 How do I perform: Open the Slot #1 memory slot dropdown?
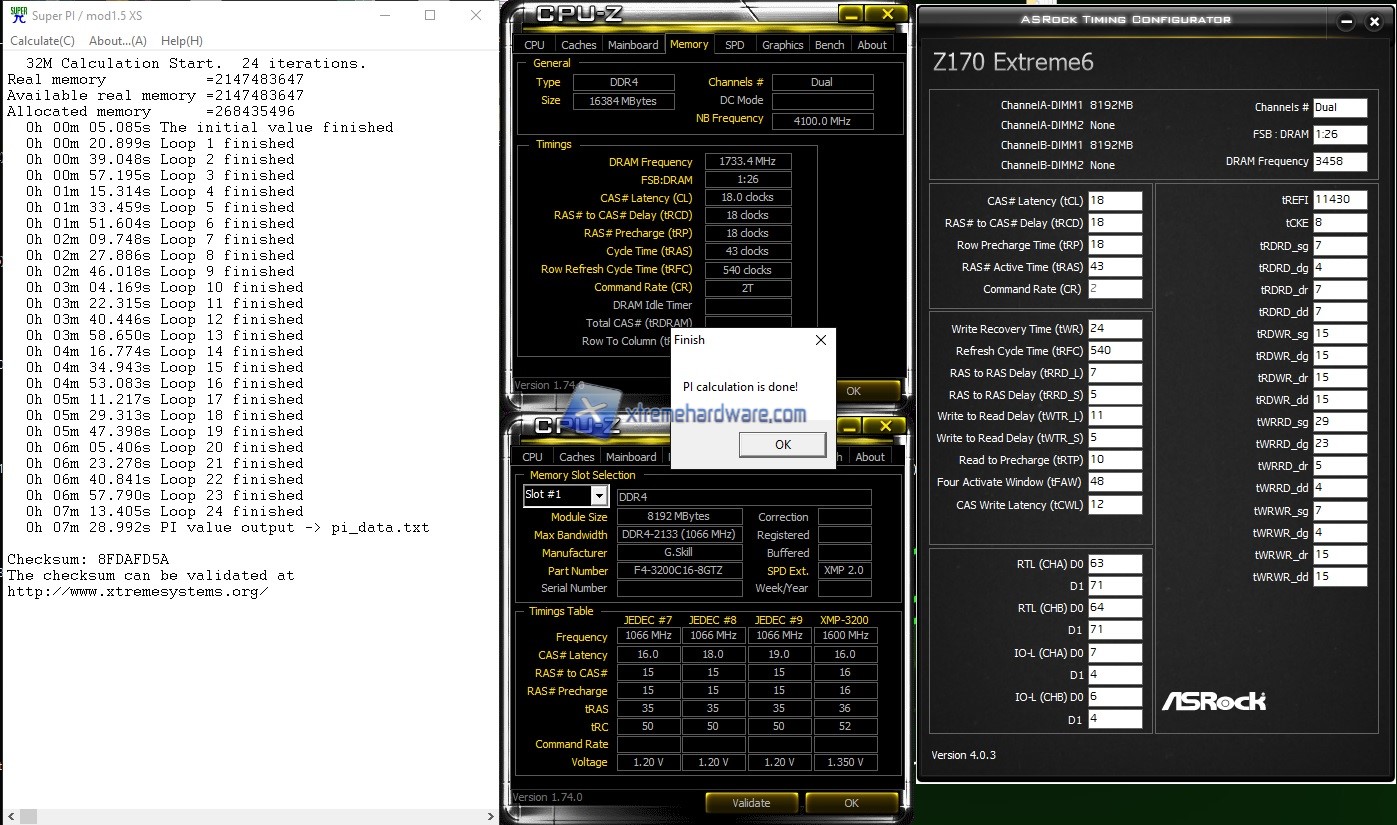click(x=600, y=495)
